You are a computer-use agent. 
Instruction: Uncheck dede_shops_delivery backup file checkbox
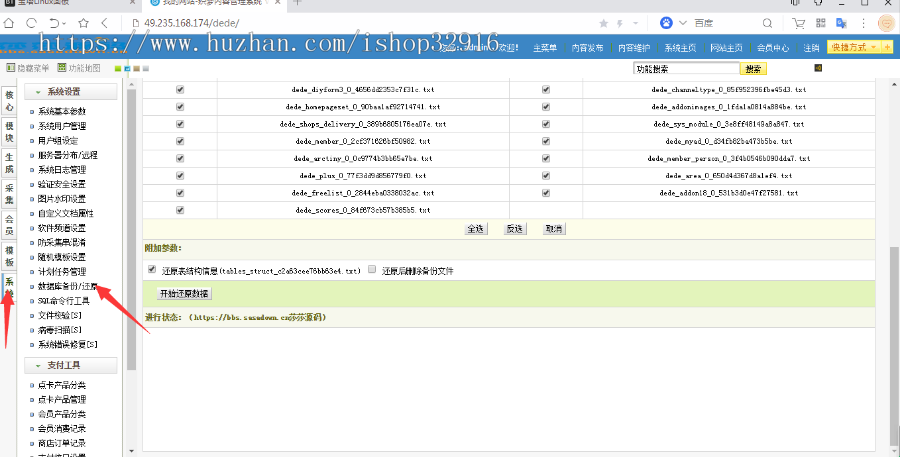tap(180, 124)
